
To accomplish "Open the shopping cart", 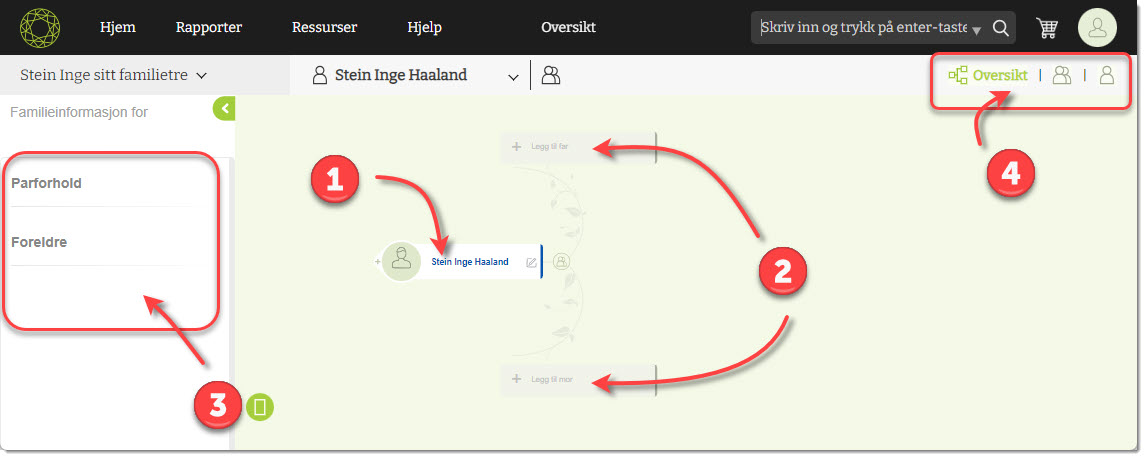I will 1047,28.
